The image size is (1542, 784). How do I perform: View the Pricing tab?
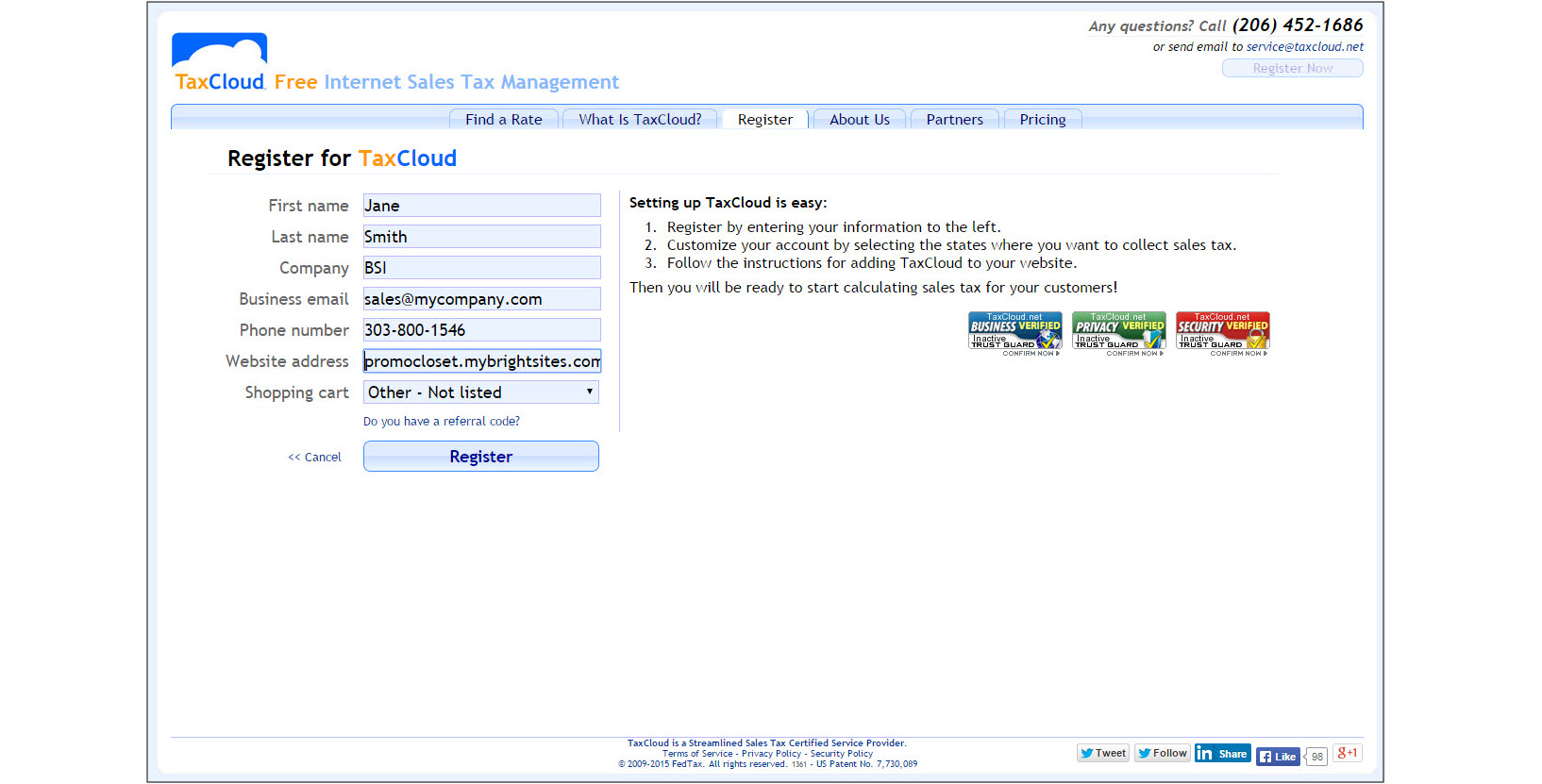pos(1043,120)
